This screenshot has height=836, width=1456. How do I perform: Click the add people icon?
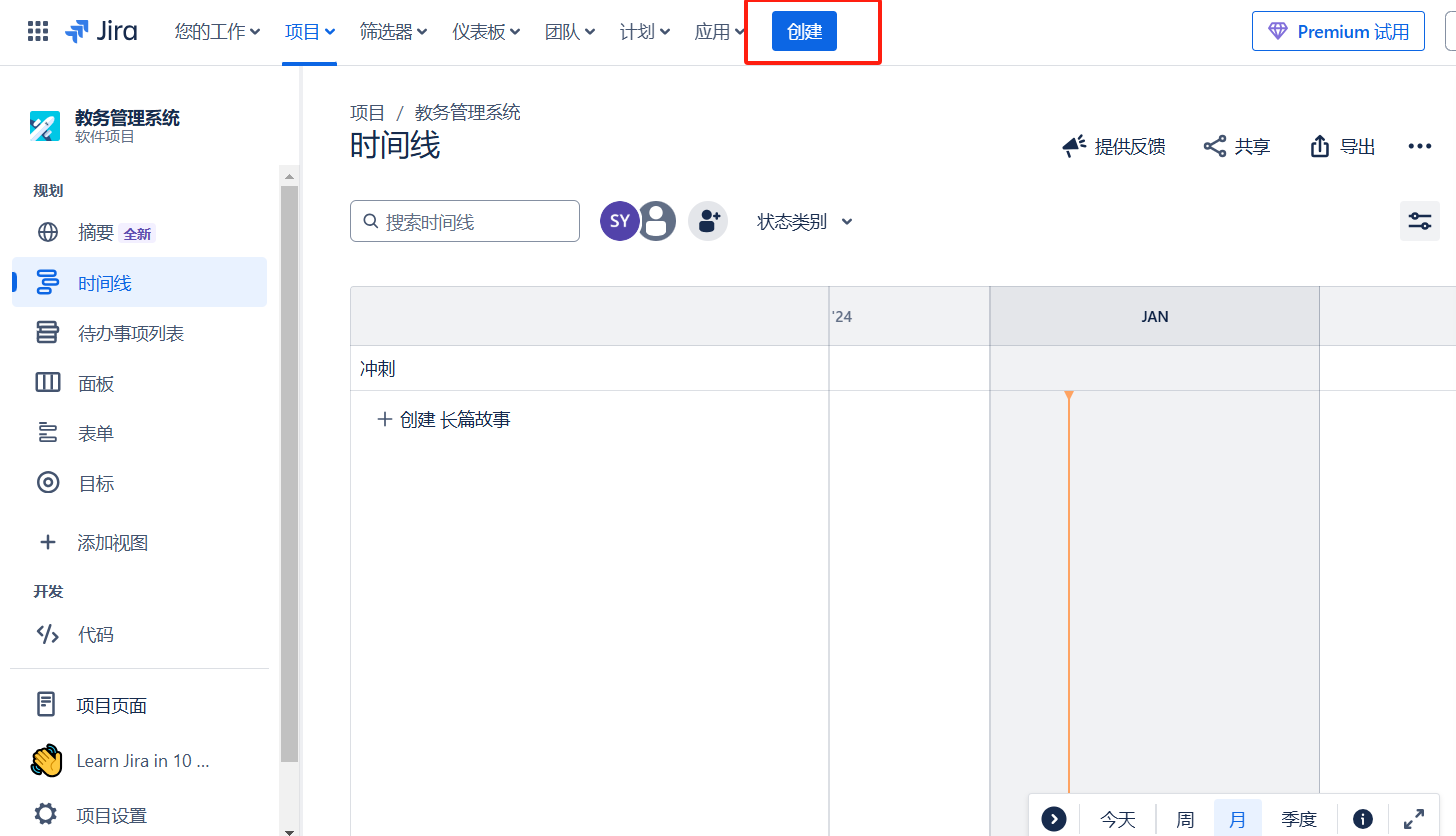point(708,221)
